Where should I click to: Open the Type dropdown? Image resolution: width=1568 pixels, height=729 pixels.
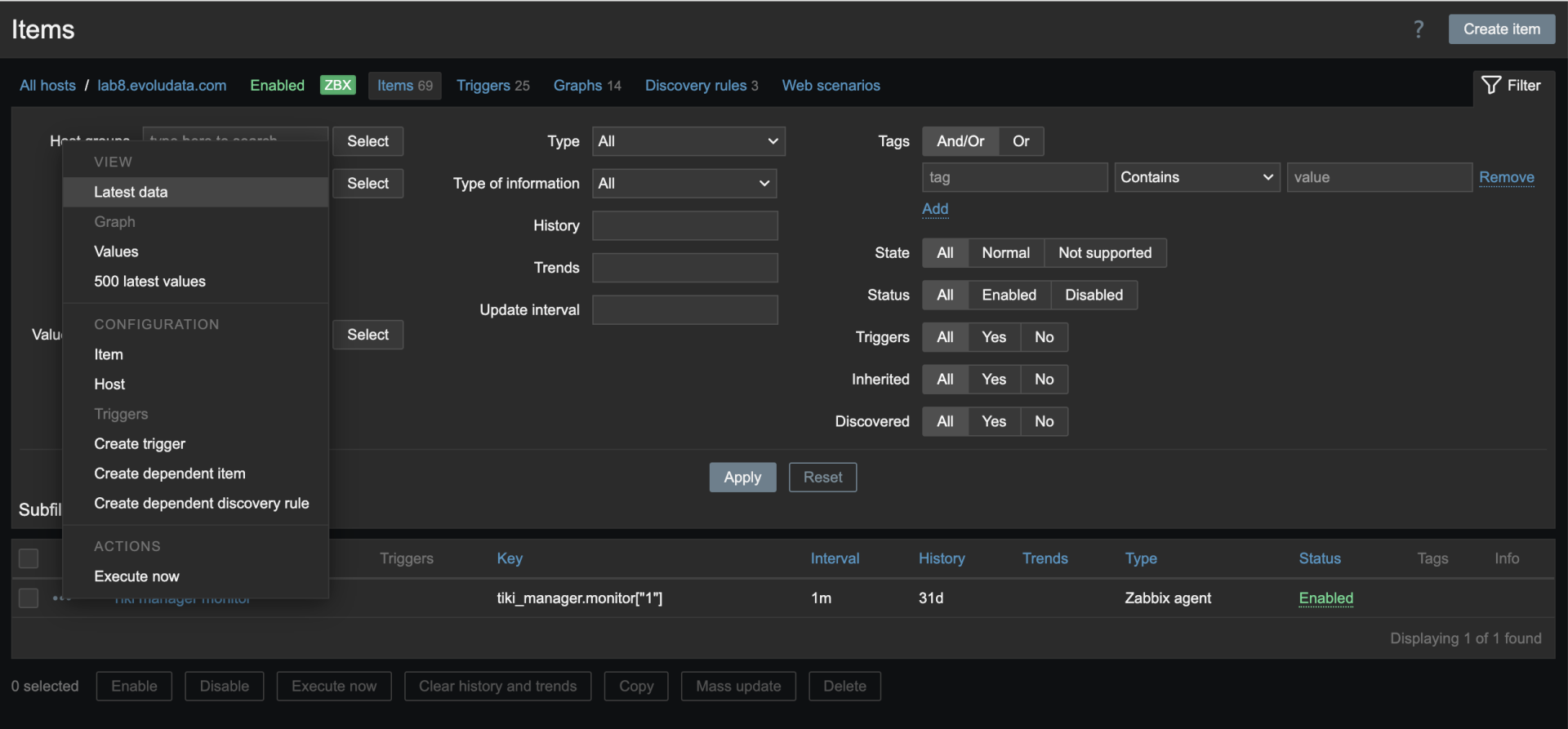(688, 141)
